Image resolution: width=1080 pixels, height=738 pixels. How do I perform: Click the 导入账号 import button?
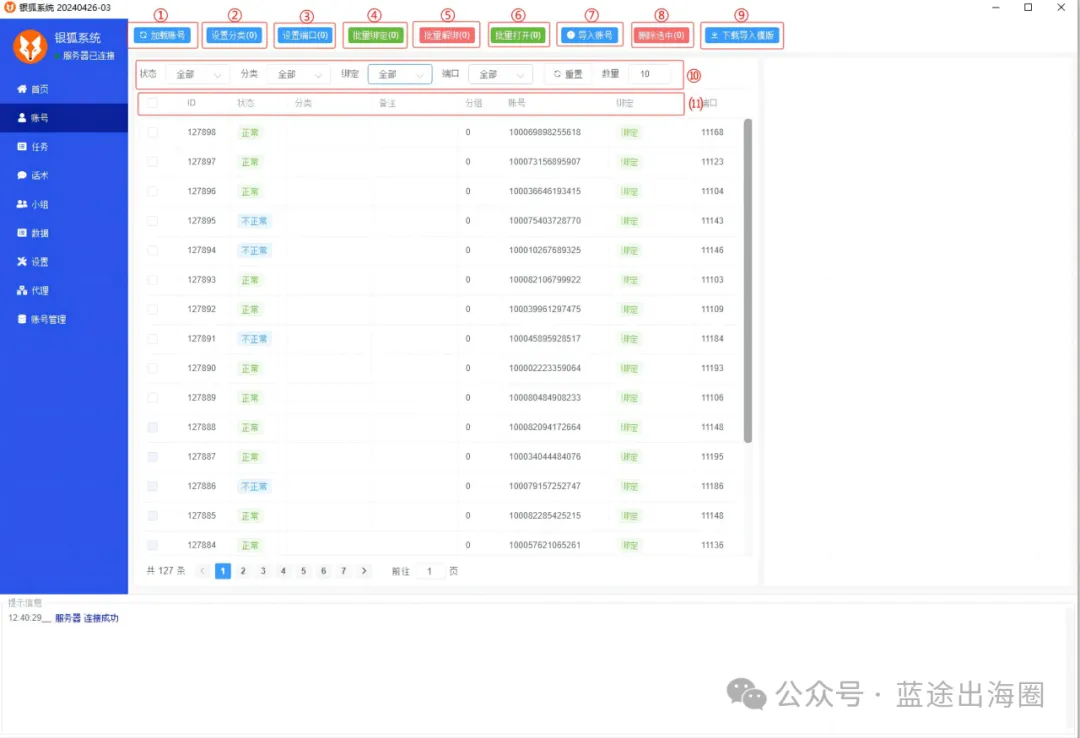click(590, 35)
